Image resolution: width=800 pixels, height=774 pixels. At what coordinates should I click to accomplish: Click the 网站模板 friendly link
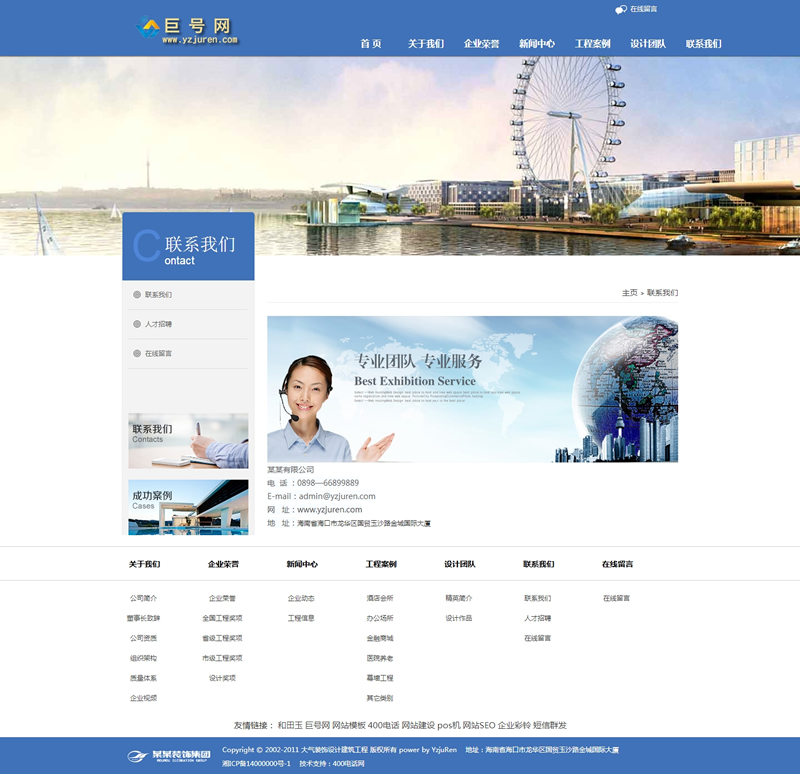(x=348, y=725)
